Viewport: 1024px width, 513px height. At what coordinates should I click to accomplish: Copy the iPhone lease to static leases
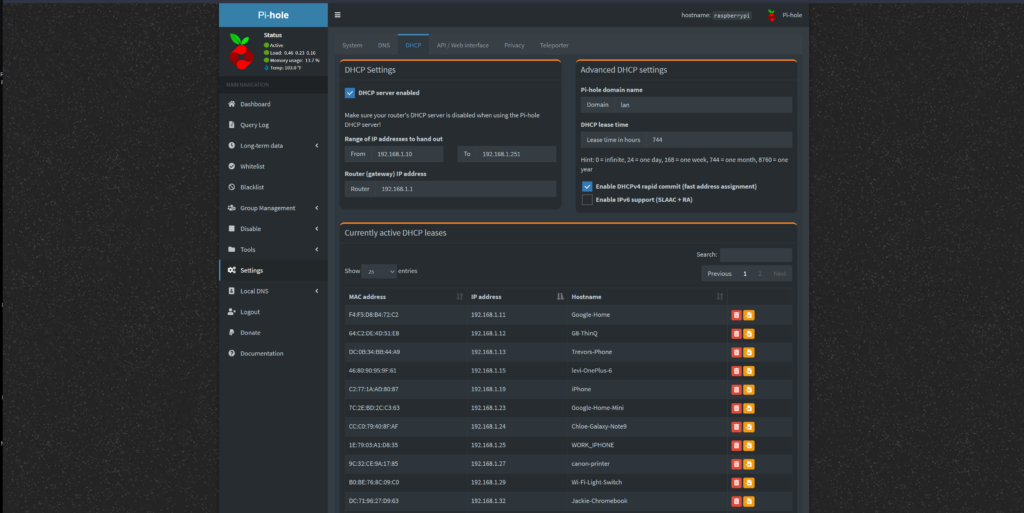click(749, 390)
